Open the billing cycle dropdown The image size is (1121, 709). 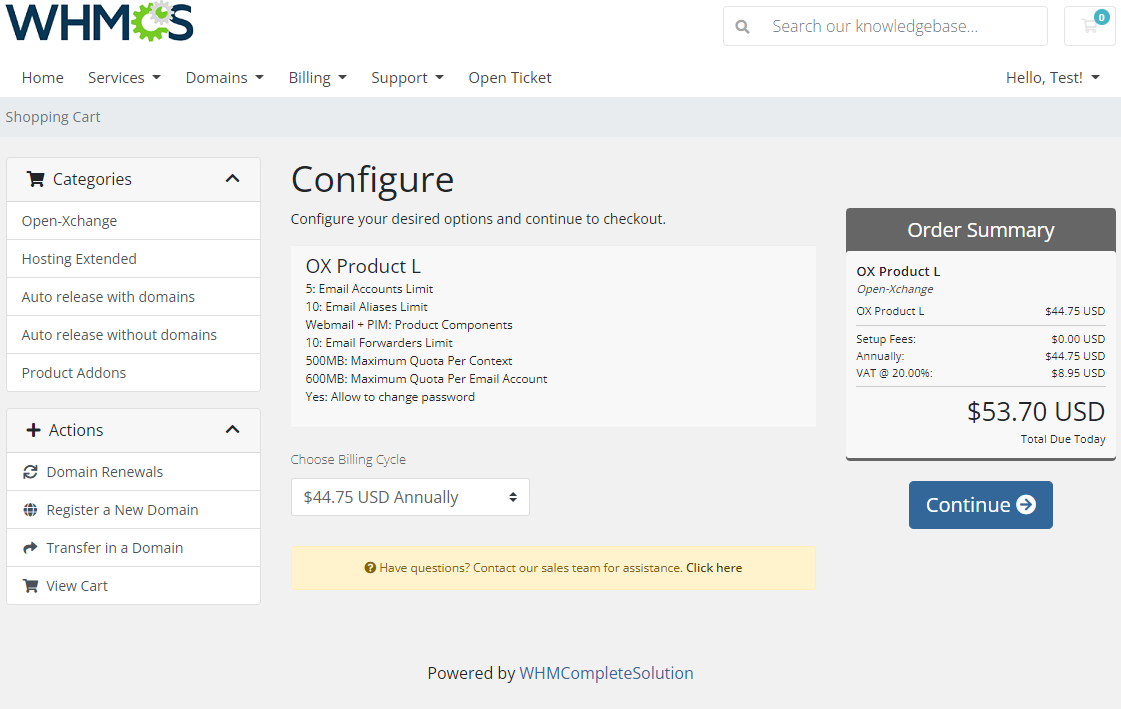coord(410,497)
